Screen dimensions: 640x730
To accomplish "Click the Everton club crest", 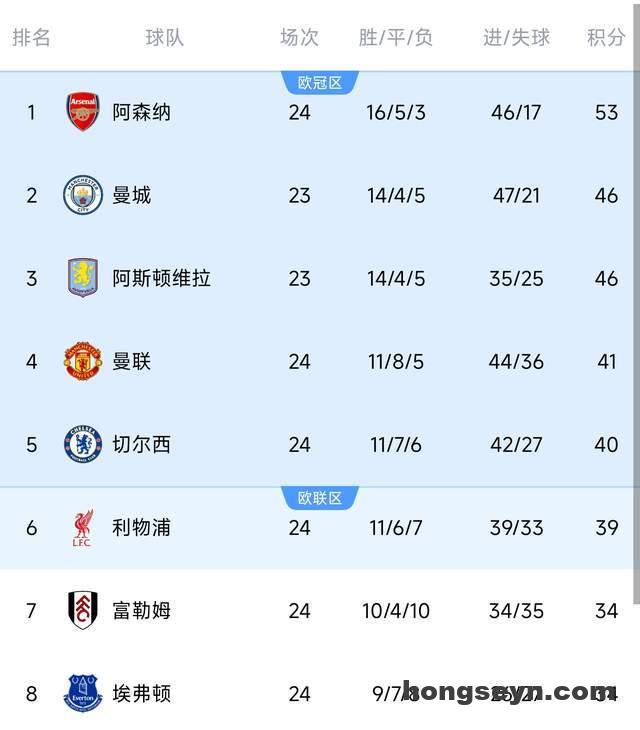I will [83, 693].
